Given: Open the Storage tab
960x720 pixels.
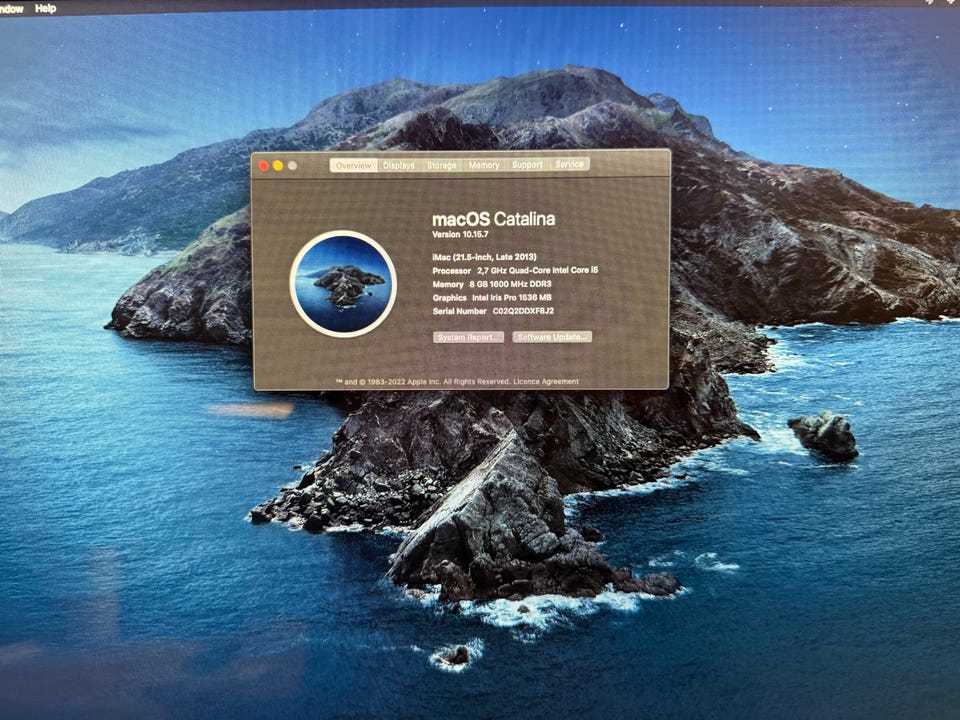Looking at the screenshot, I should click(x=441, y=165).
